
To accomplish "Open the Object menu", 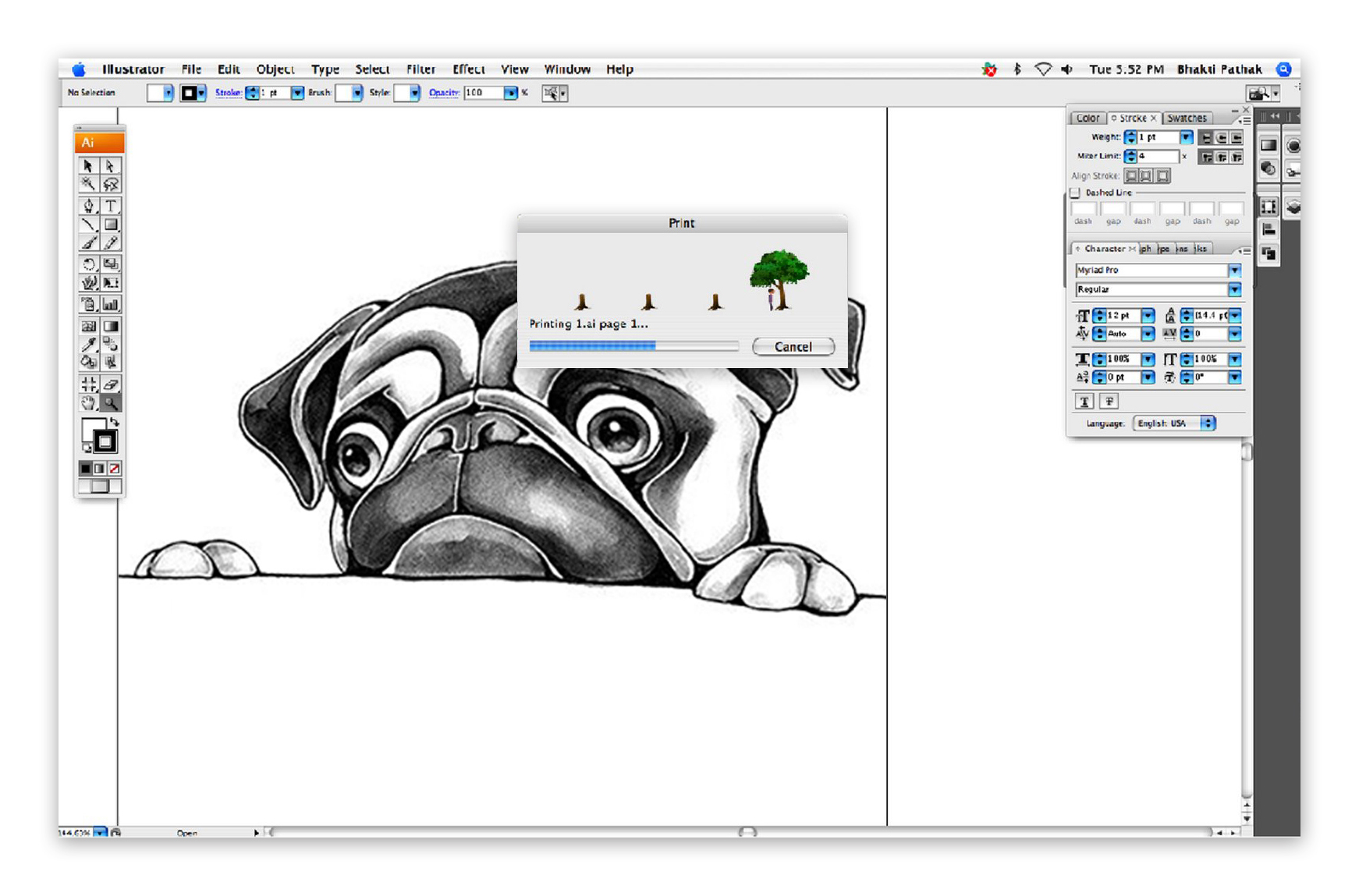I will (275, 69).
